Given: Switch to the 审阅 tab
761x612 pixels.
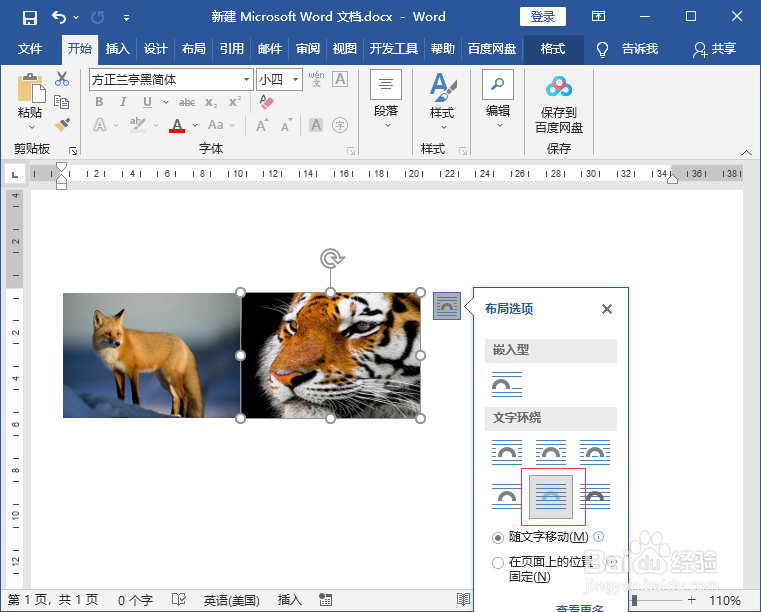Looking at the screenshot, I should [x=308, y=49].
